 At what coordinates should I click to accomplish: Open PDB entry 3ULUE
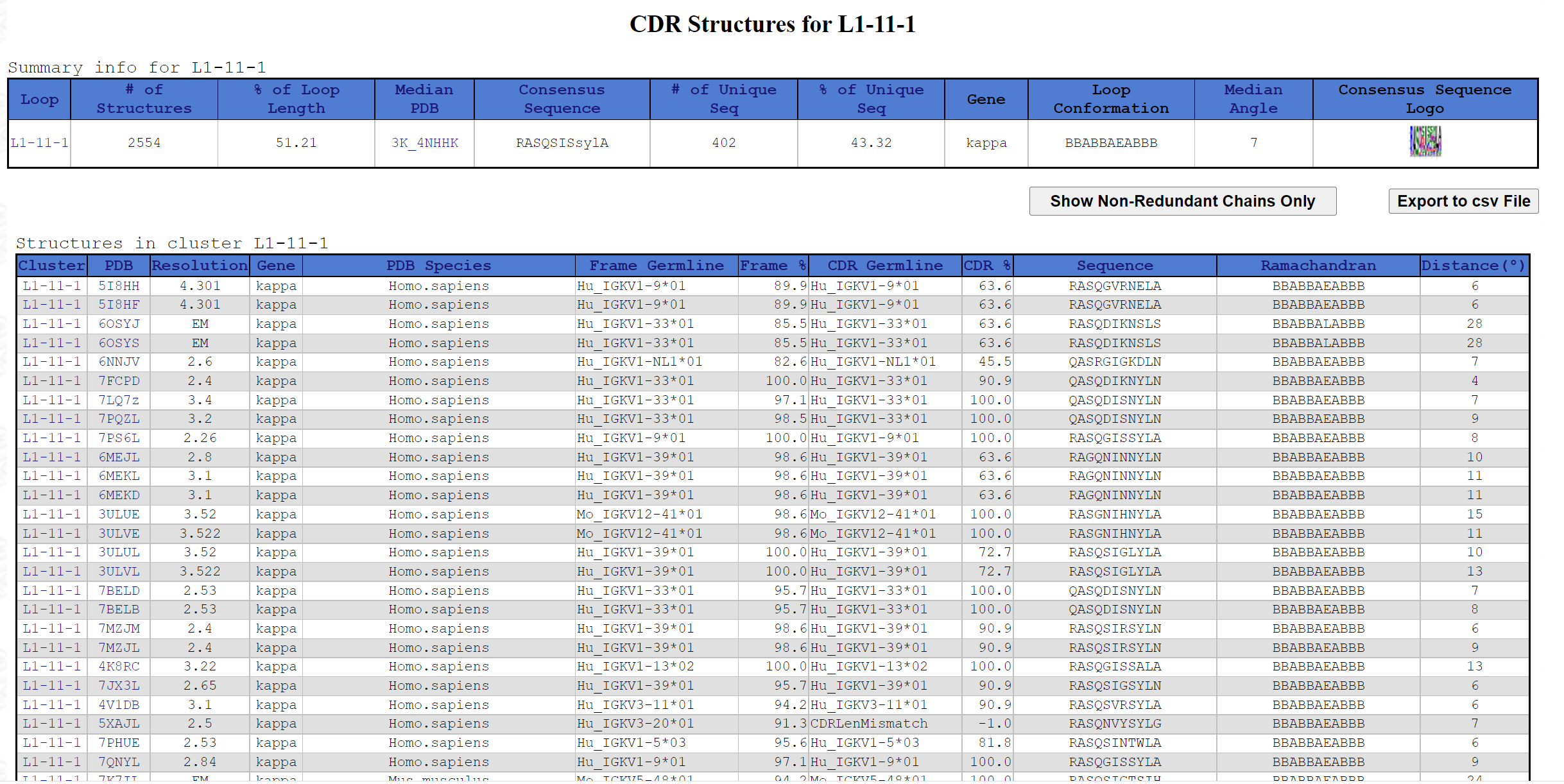pos(119,515)
